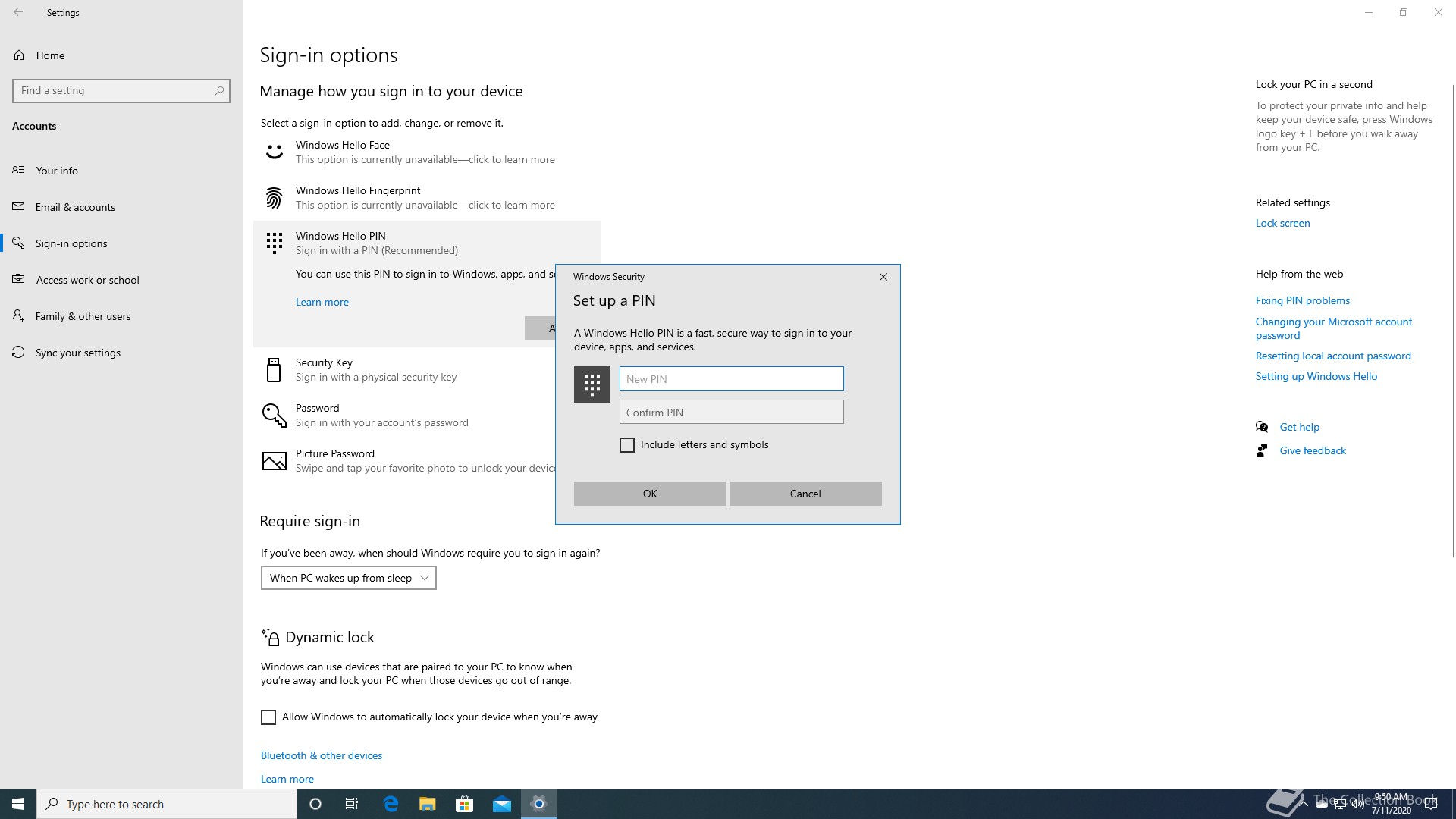Click the Windows Hello Fingerprint icon
1456x819 pixels.
coord(274,198)
